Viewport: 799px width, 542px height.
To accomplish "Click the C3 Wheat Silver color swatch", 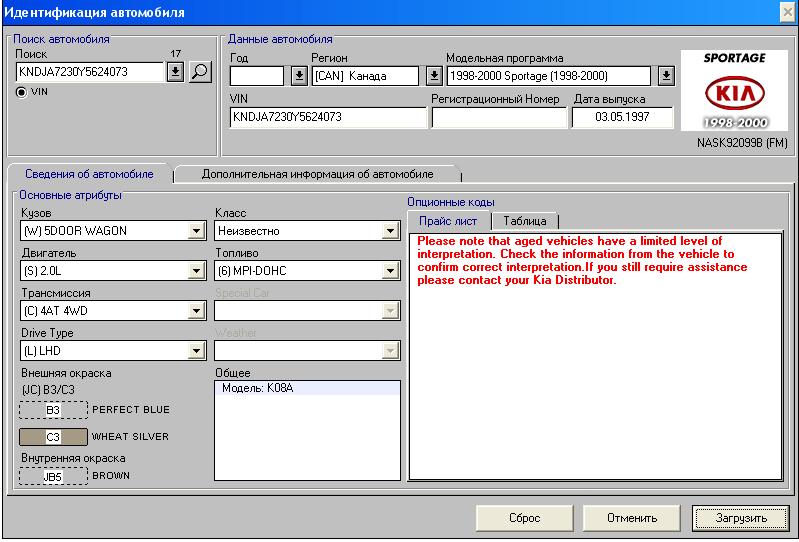I will pos(53,437).
